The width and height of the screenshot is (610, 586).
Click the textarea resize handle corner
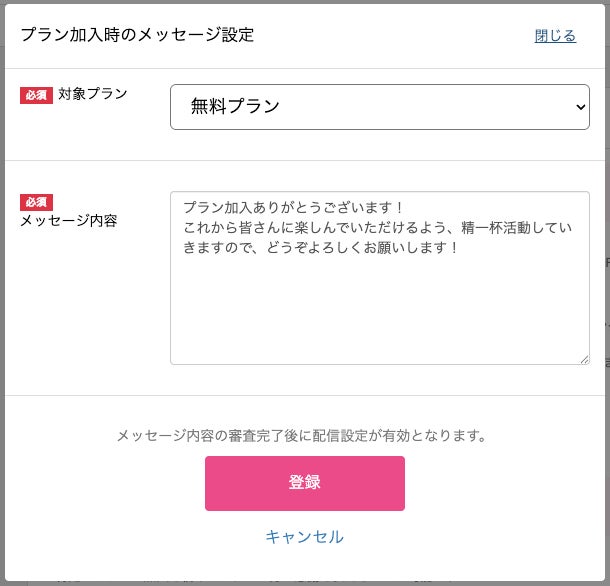tap(584, 359)
